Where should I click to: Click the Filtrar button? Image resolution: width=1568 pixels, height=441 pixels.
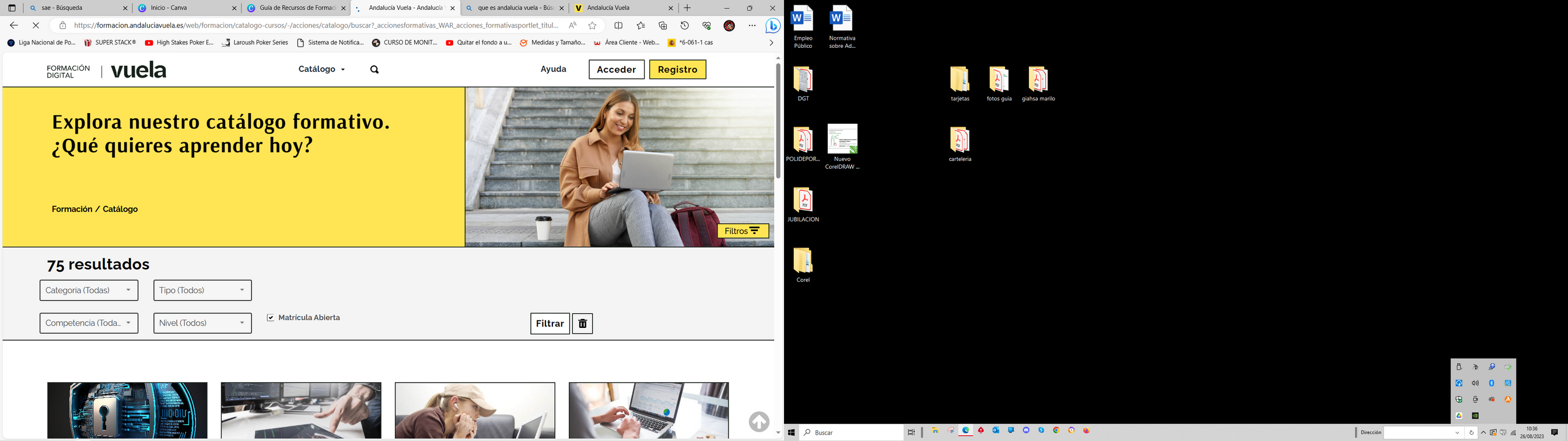click(x=549, y=323)
